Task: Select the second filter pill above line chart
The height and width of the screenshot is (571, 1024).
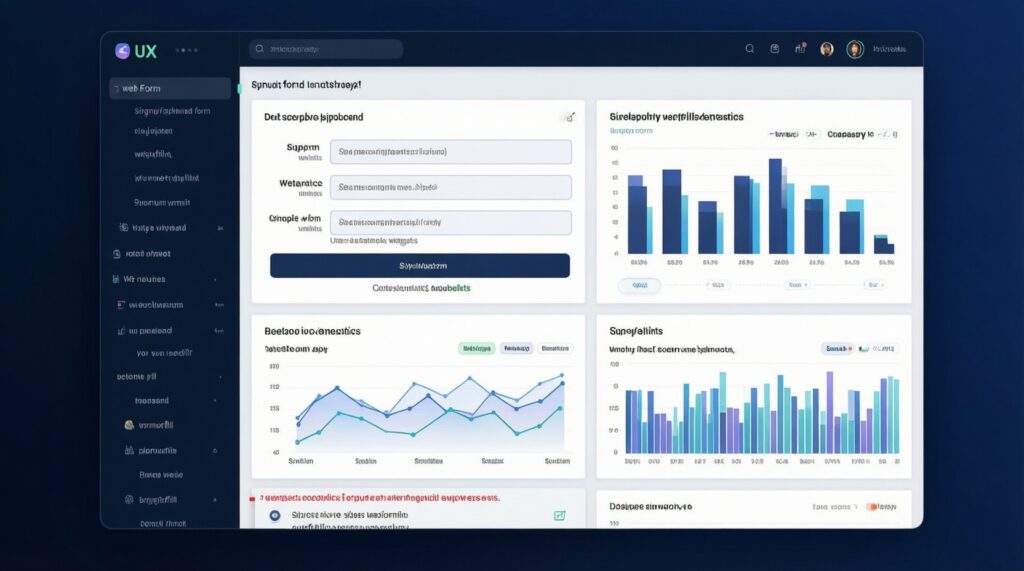Action: pos(516,348)
